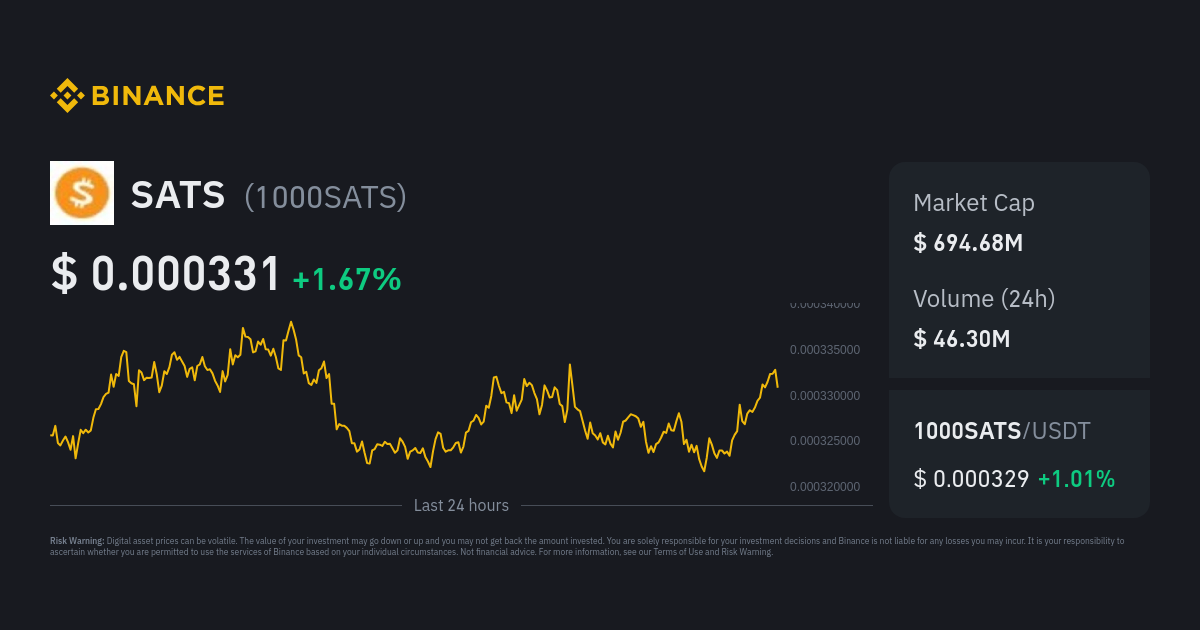This screenshot has width=1200, height=630.
Task: Open the 1000SATS/USDT pair selector
Action: tap(1002, 430)
